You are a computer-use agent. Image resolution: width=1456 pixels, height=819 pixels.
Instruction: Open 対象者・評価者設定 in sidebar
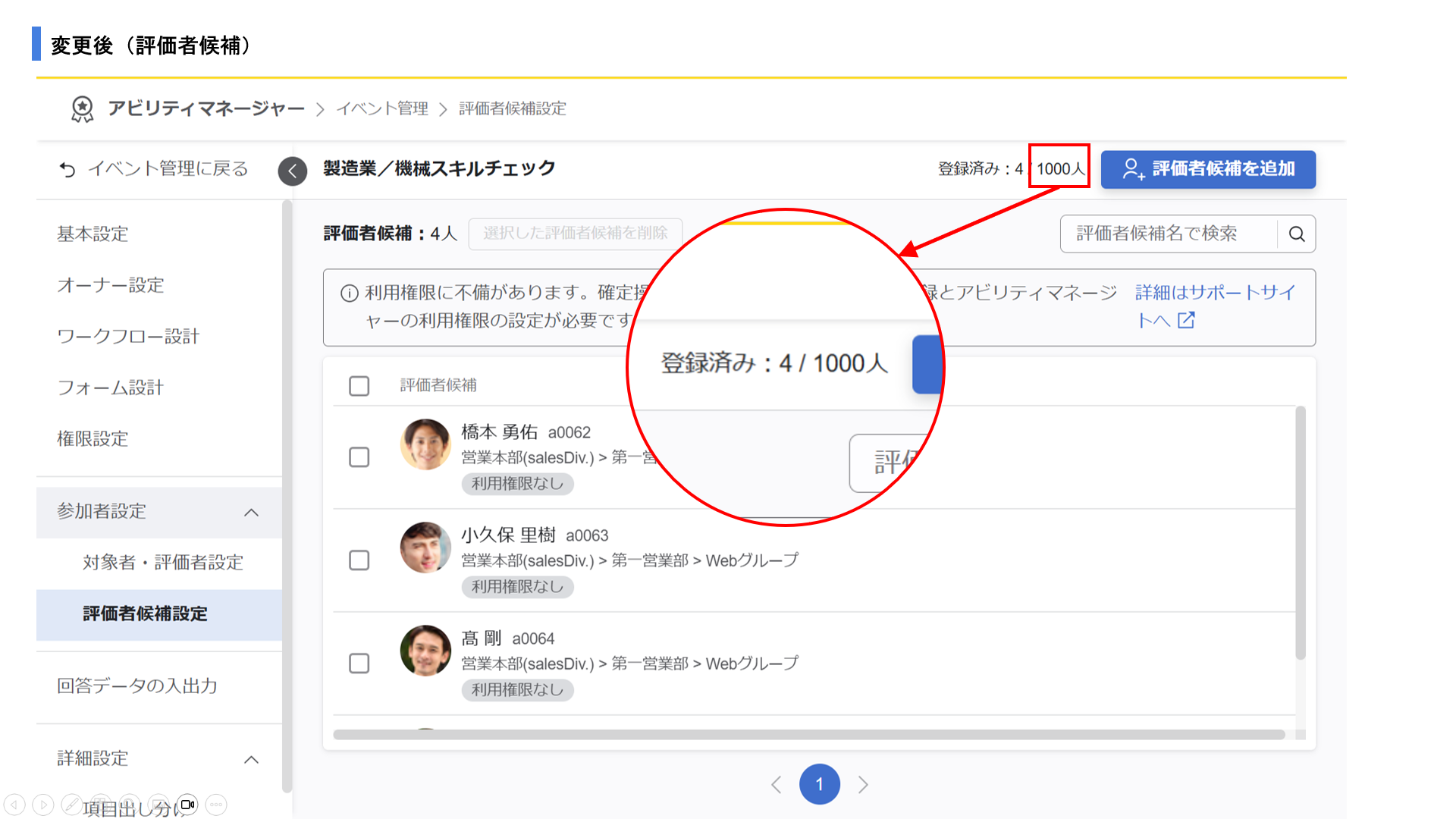(162, 562)
